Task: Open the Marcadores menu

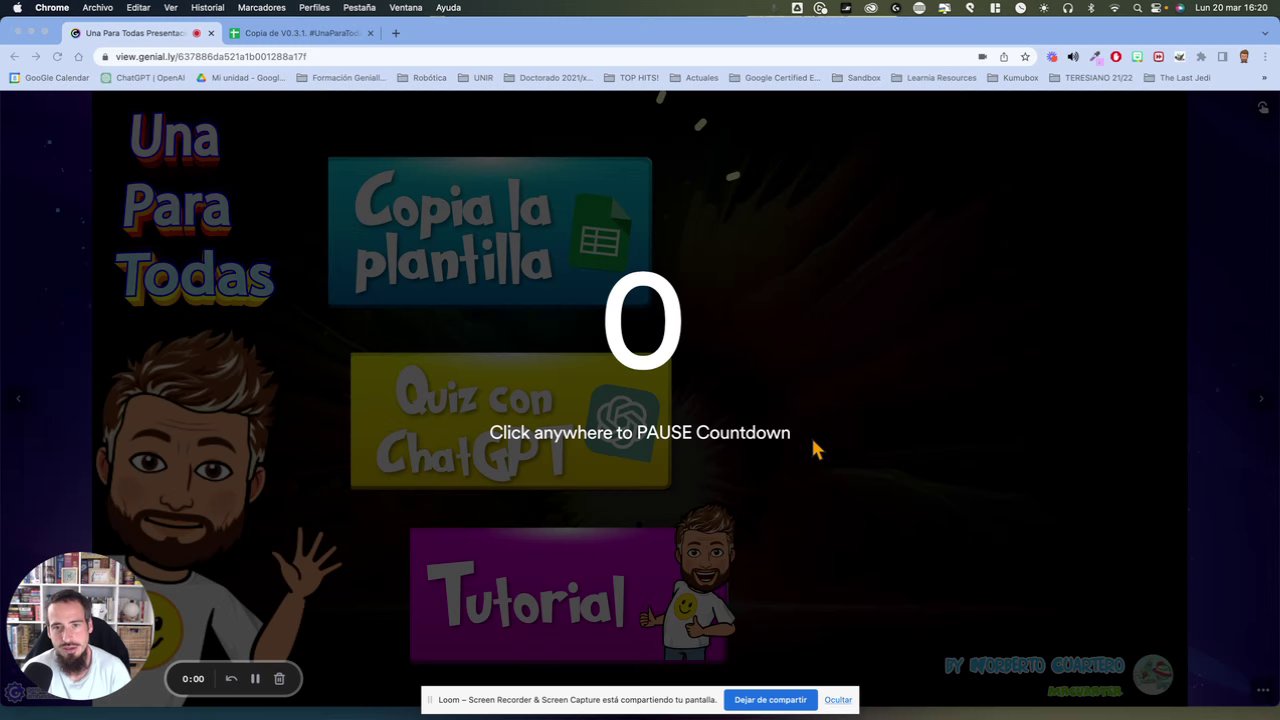Action: pyautogui.click(x=261, y=7)
